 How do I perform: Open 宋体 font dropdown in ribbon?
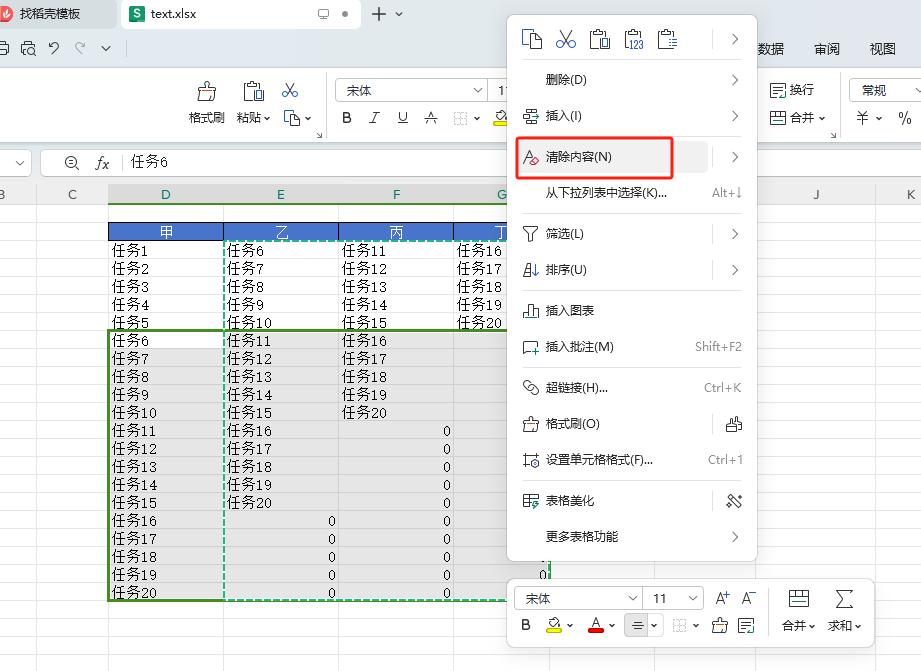point(478,90)
